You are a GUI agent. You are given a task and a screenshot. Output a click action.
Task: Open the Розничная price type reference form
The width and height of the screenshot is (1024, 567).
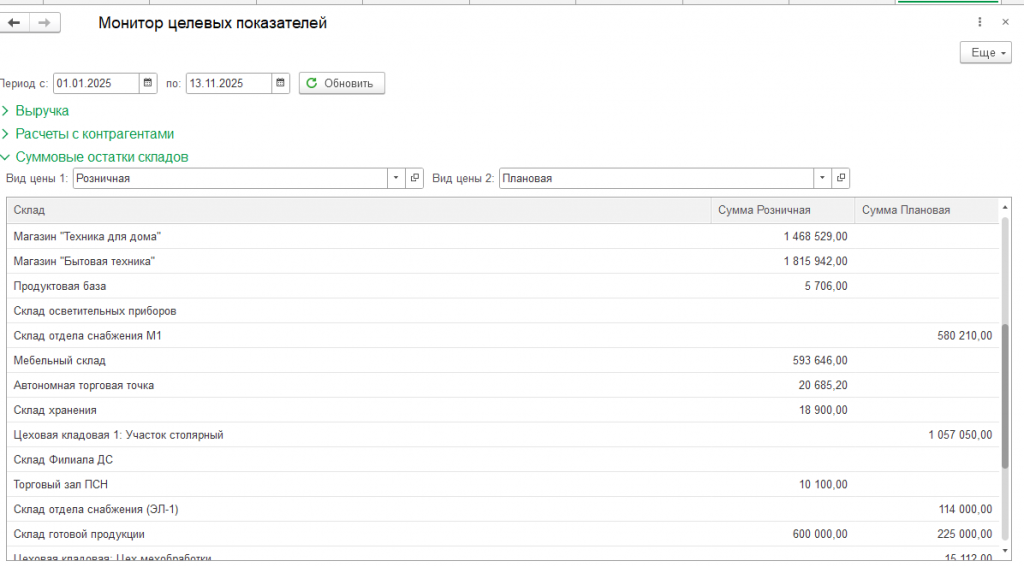tap(415, 178)
